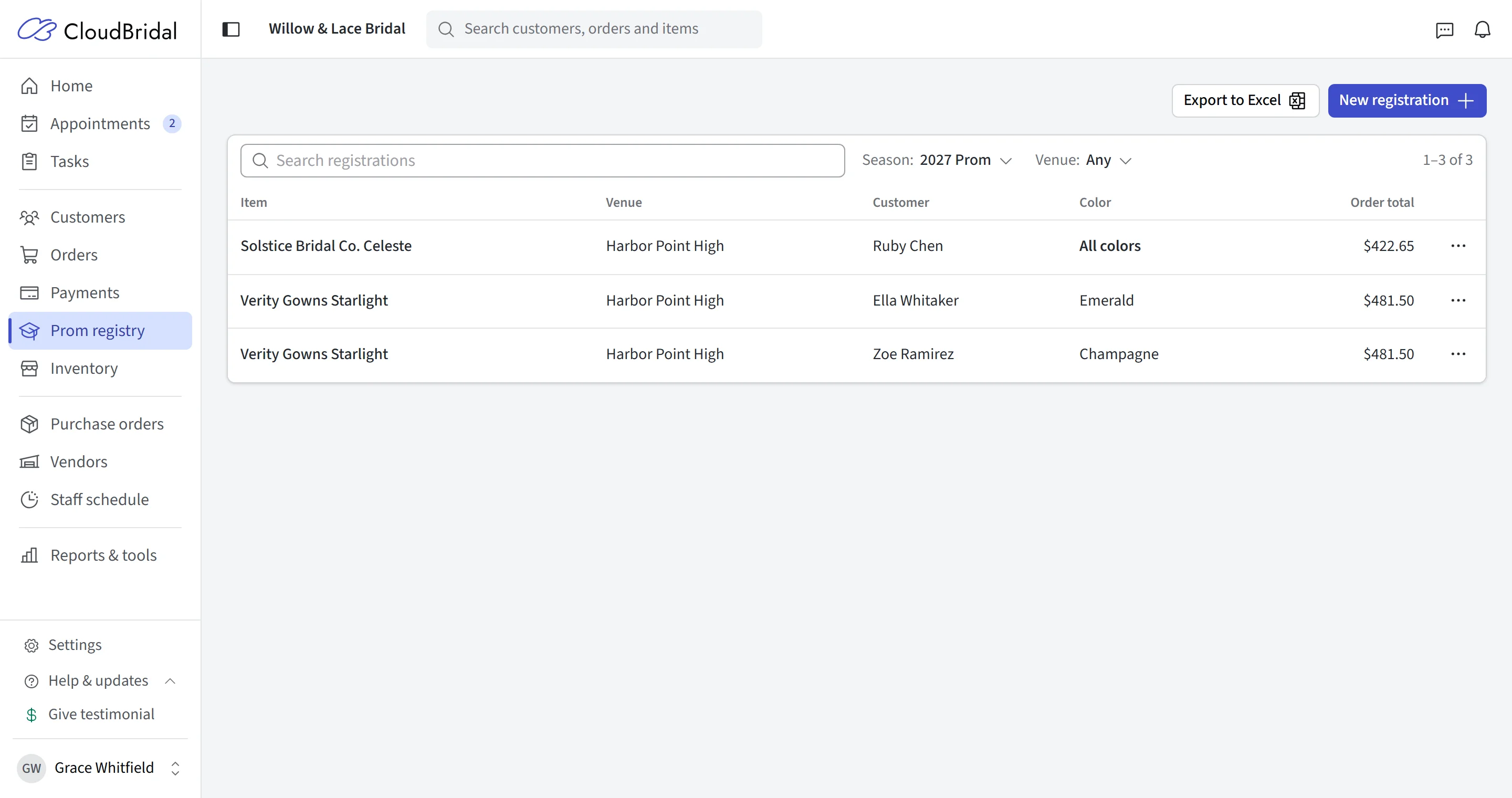Click the Reports & tools chart icon
The height and width of the screenshot is (798, 1512).
29,555
